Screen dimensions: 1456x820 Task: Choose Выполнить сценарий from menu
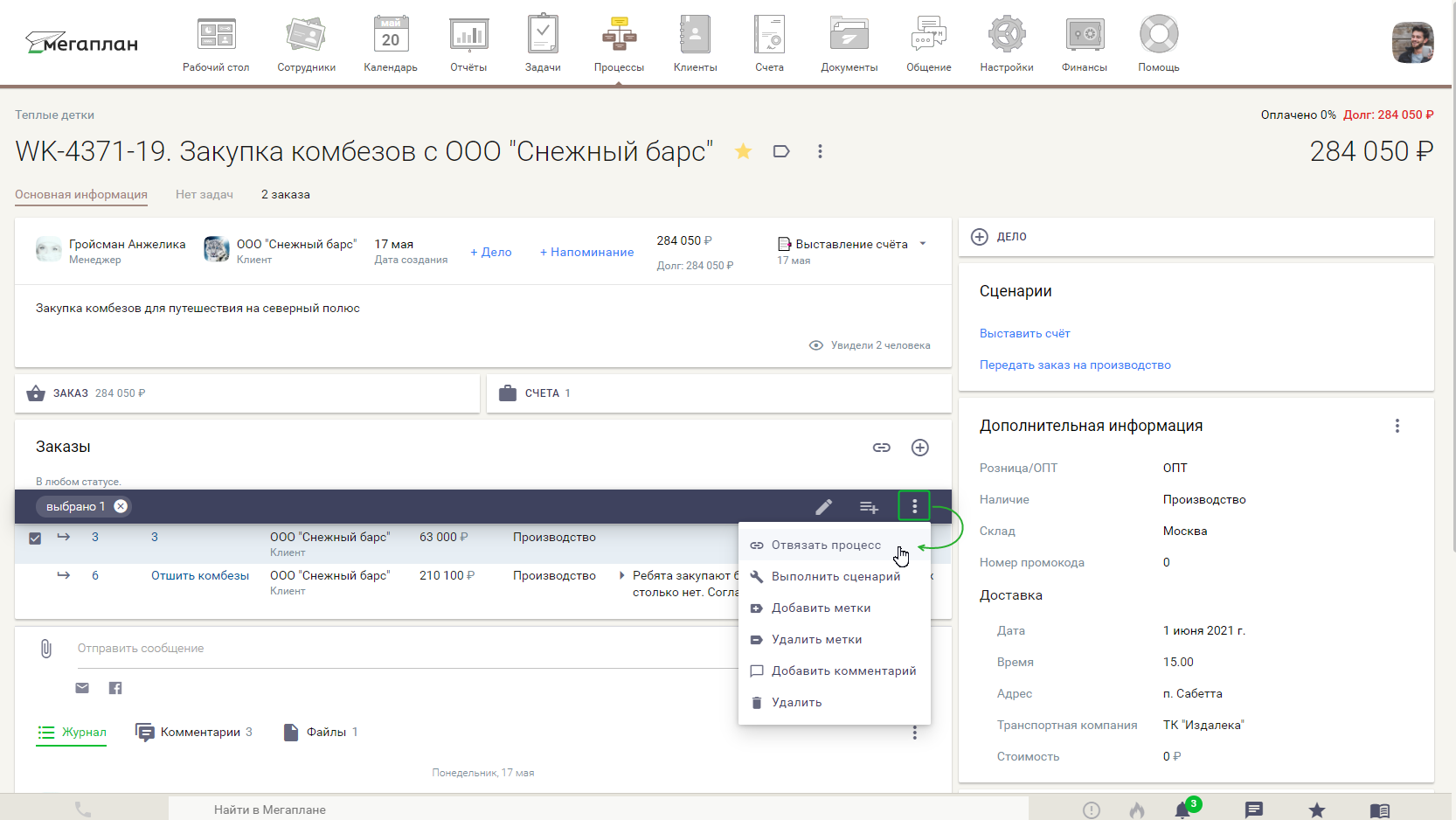[x=835, y=576]
